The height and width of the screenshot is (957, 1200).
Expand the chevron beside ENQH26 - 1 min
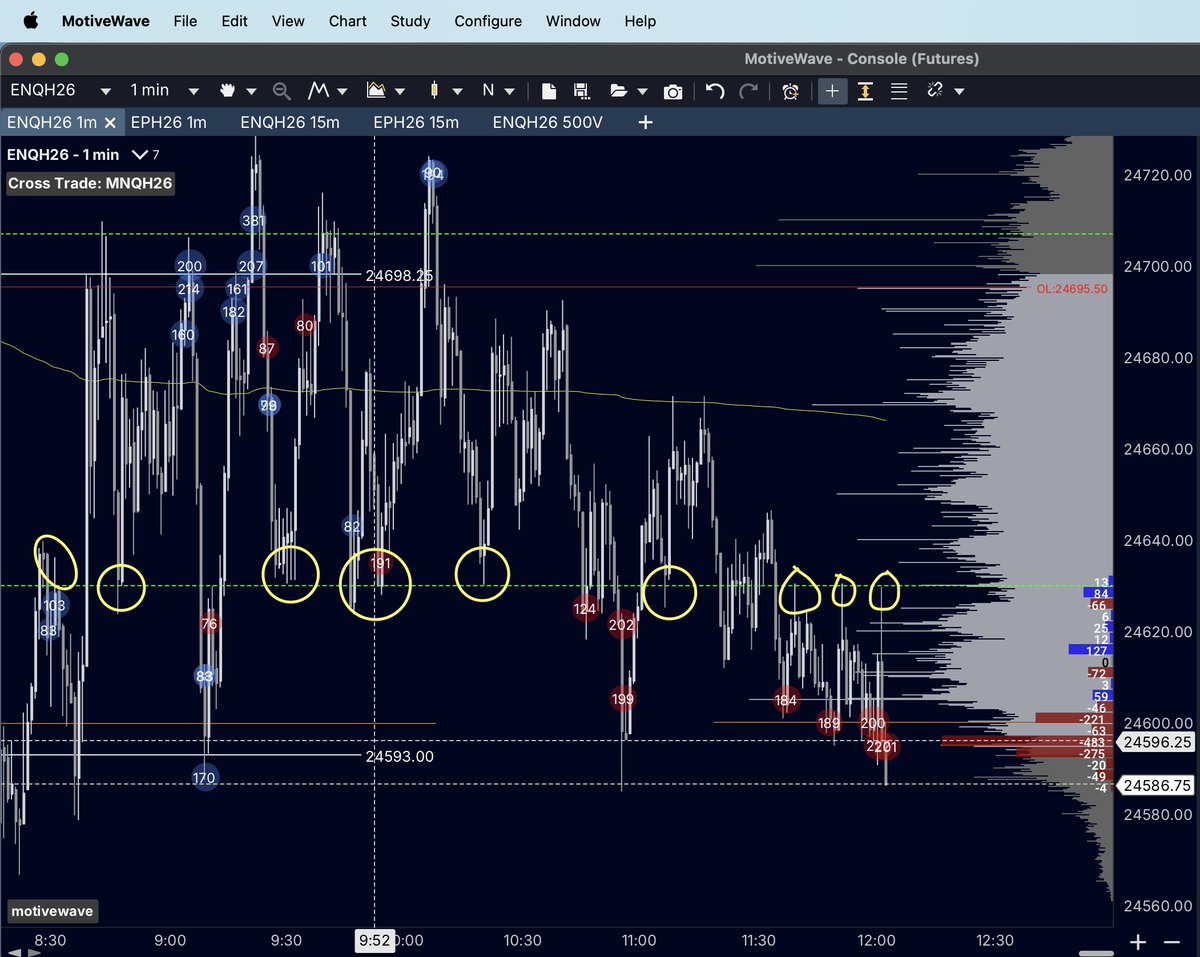click(x=139, y=155)
